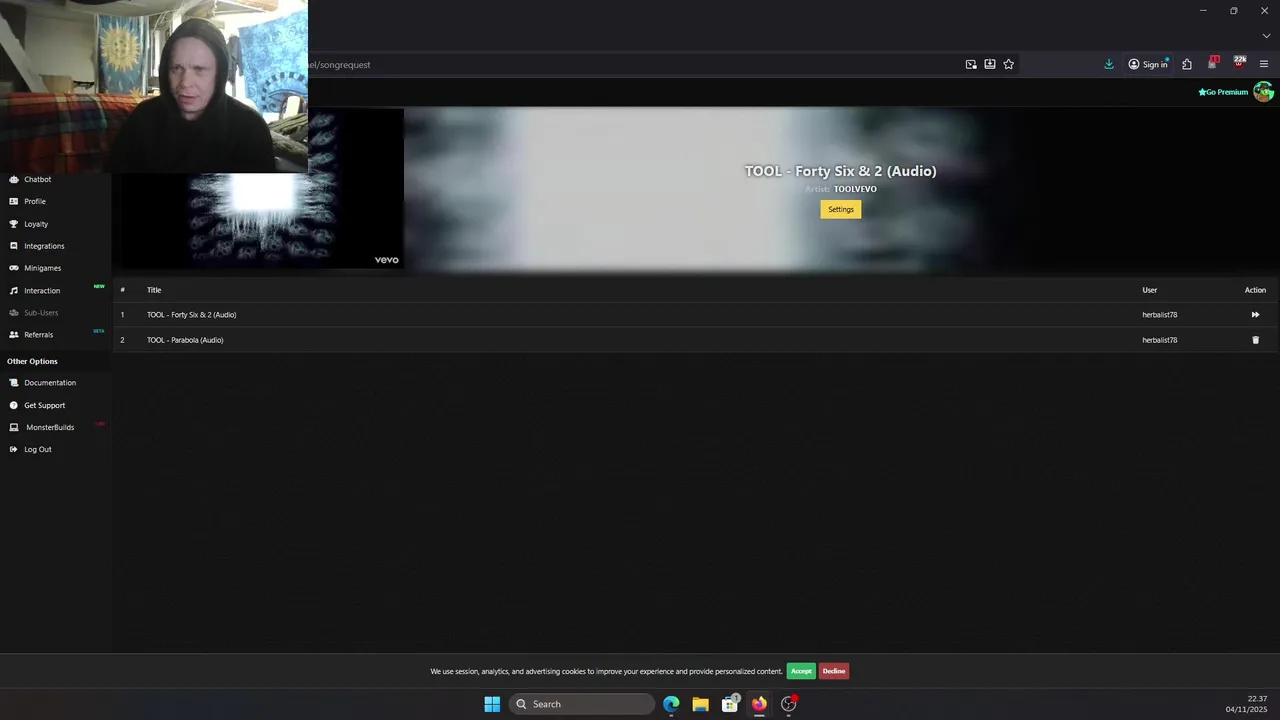Click the TOOL - Forty Six & 2 row title

(x=192, y=315)
